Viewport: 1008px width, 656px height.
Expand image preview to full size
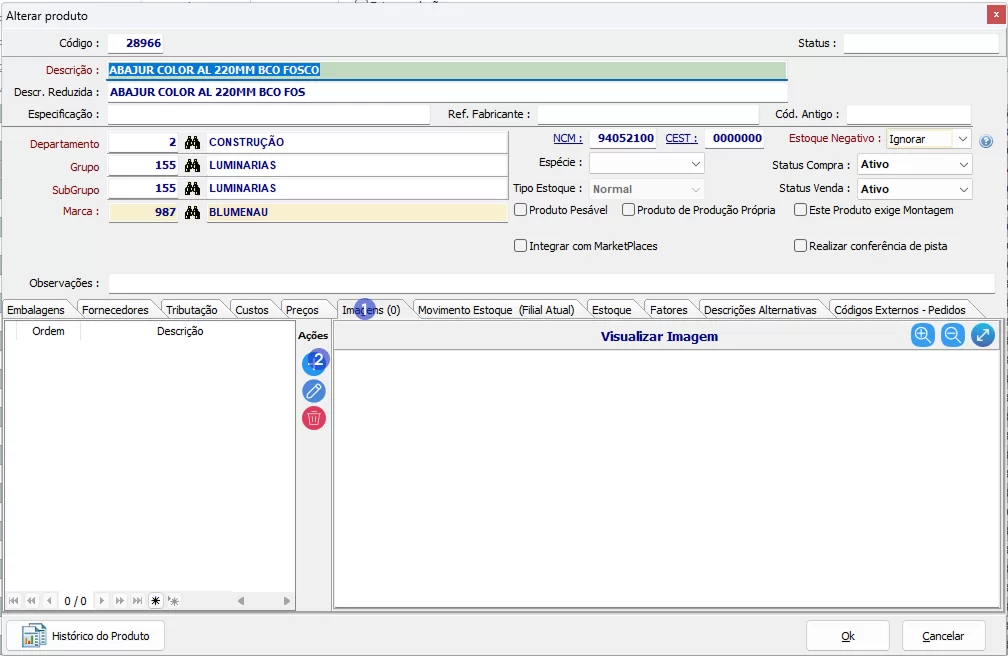coord(983,336)
